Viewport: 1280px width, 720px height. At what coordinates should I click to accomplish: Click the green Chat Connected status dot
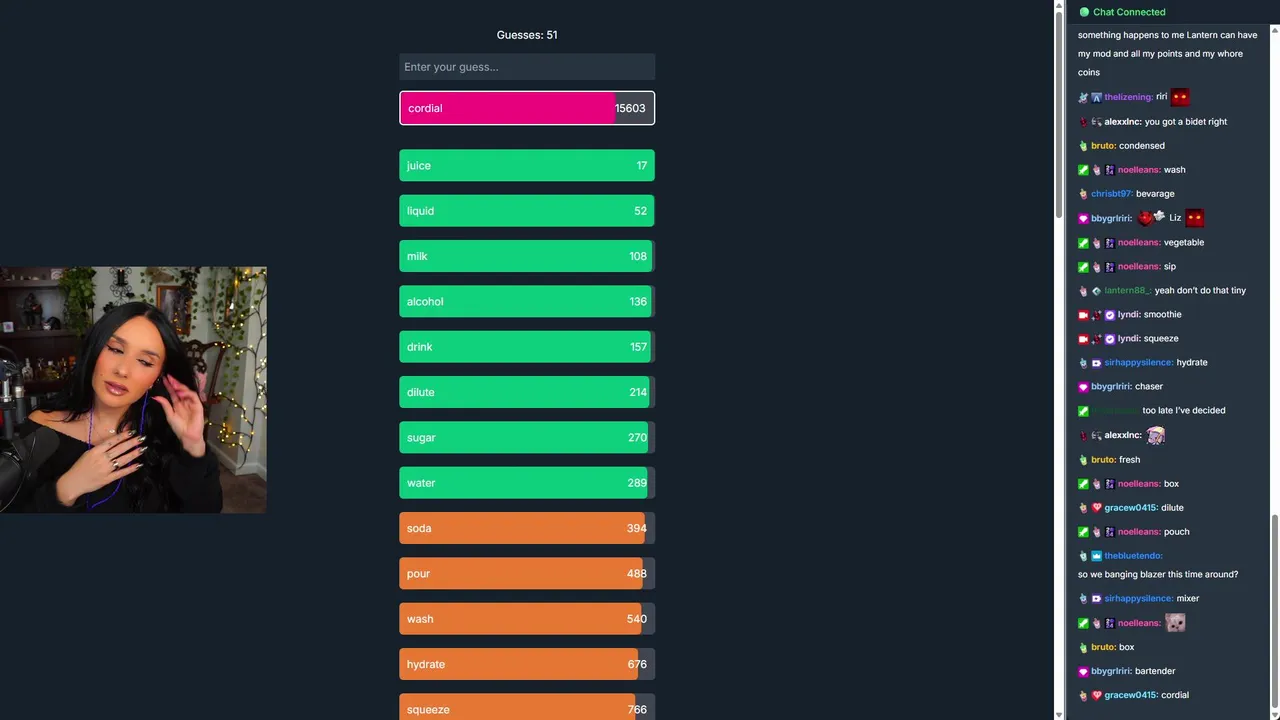(x=1084, y=12)
